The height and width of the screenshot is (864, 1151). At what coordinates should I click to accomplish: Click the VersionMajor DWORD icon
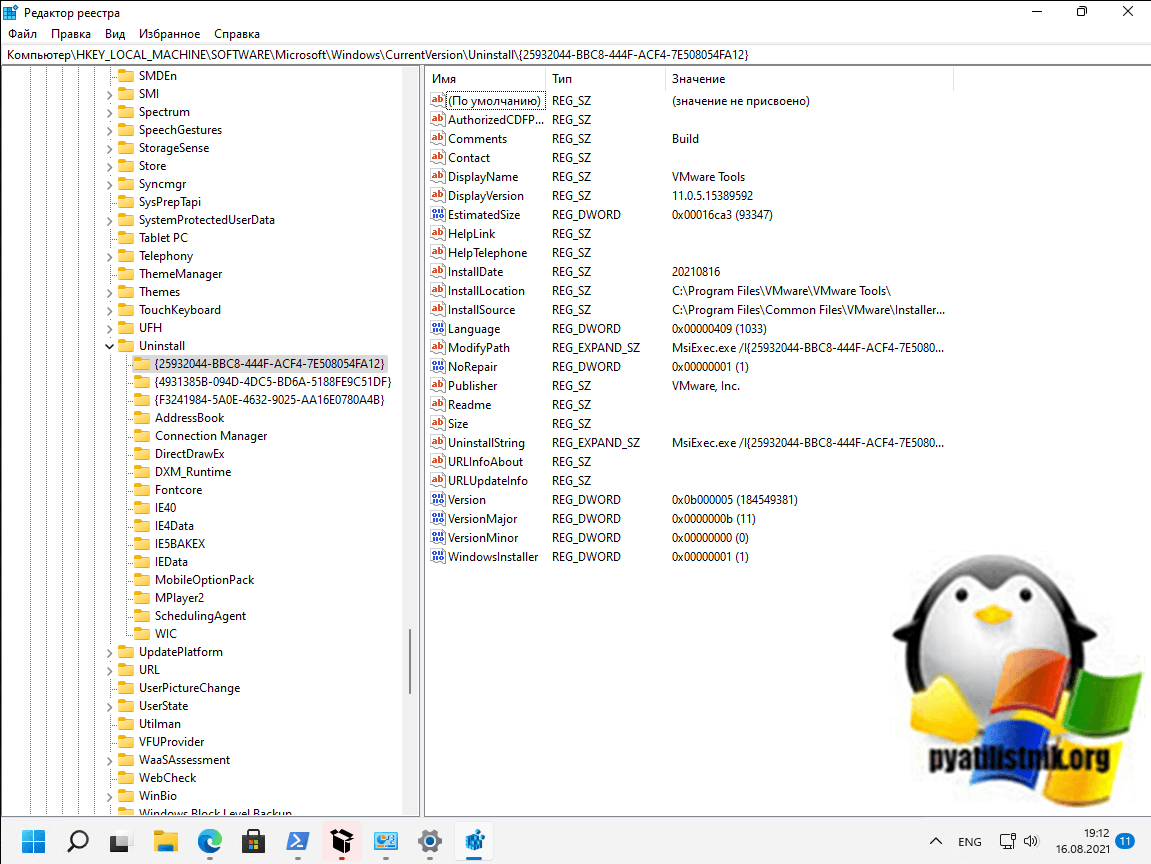click(x=437, y=518)
